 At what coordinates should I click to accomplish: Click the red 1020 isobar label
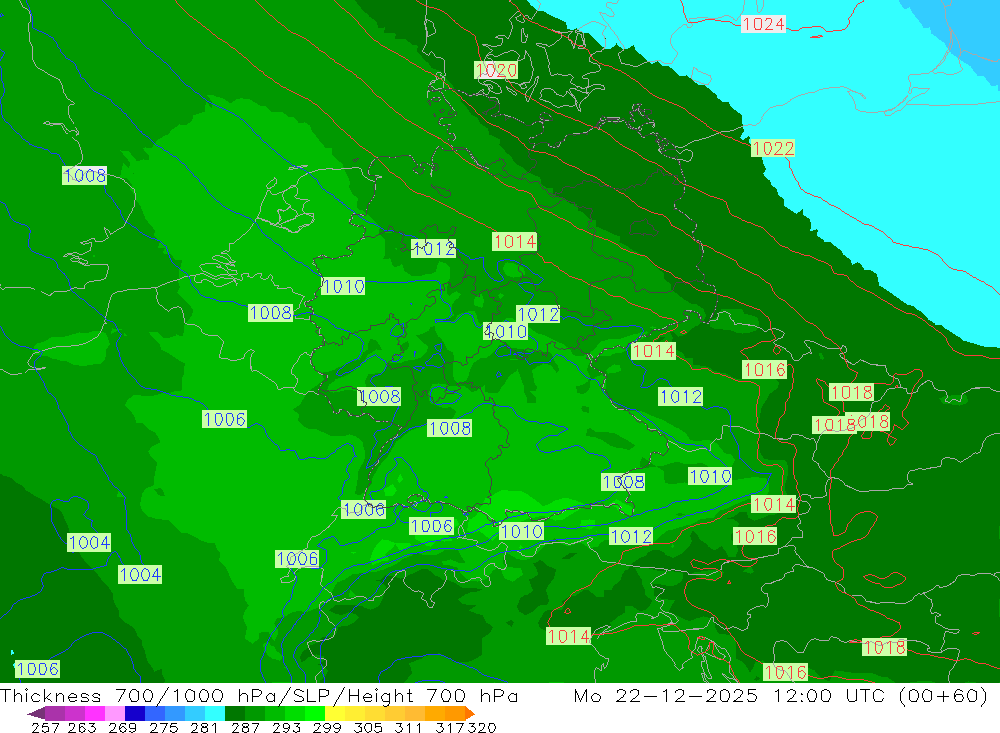(x=496, y=70)
